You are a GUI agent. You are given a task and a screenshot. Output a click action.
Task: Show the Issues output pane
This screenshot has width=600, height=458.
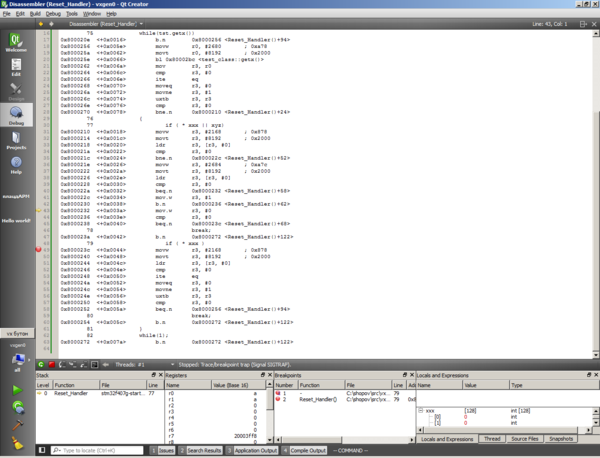pyautogui.click(x=162, y=450)
